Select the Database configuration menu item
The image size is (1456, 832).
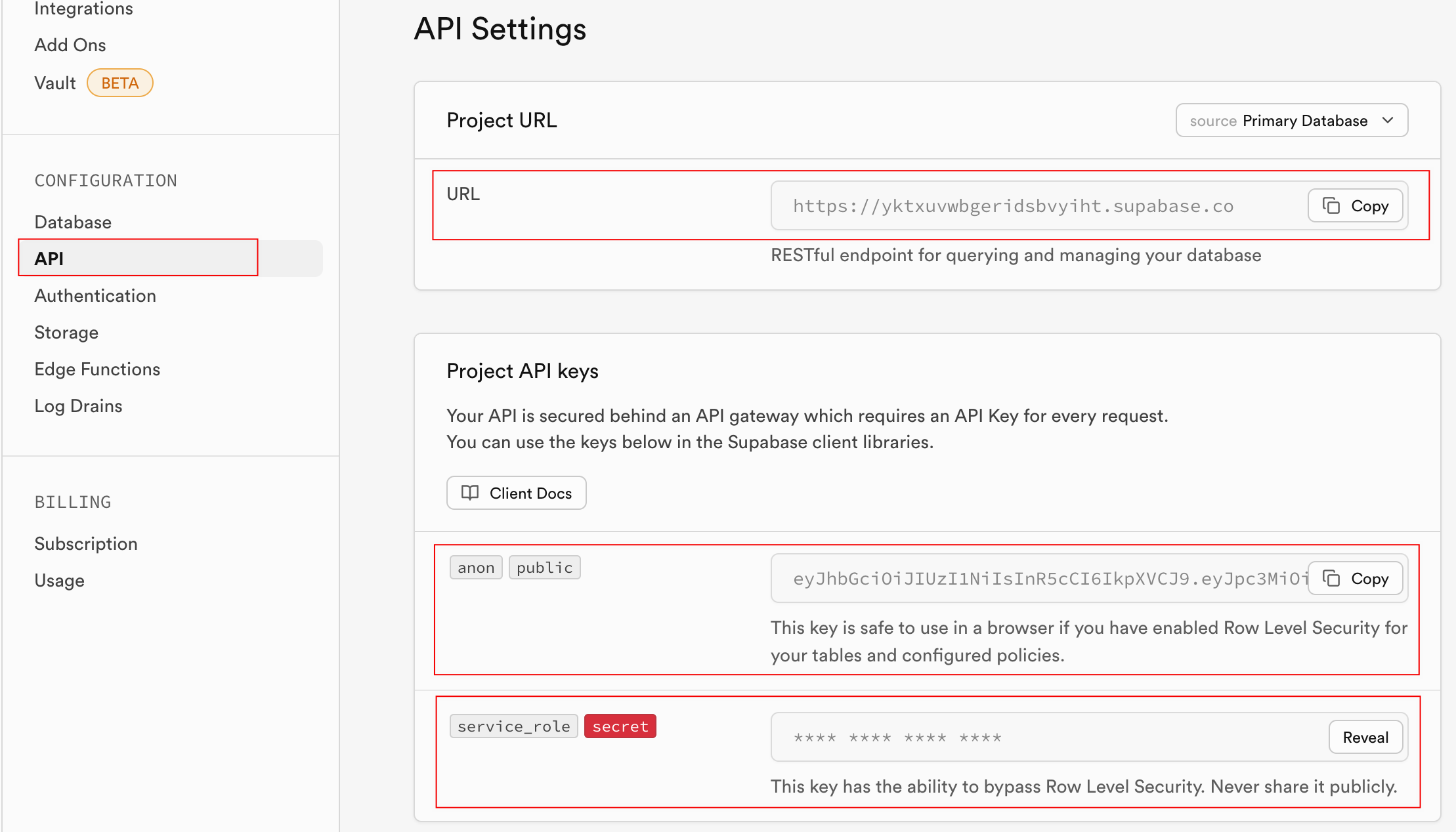click(72, 222)
